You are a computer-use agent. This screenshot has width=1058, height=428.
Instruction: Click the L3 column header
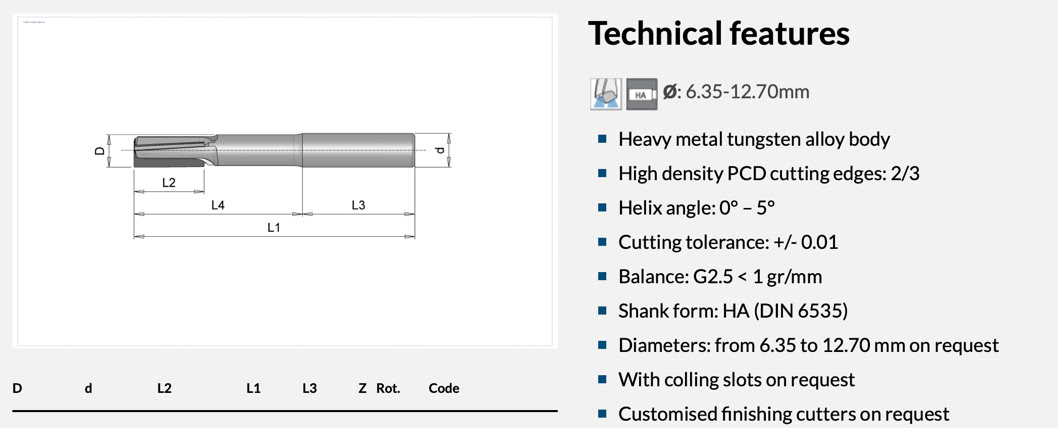coord(309,388)
